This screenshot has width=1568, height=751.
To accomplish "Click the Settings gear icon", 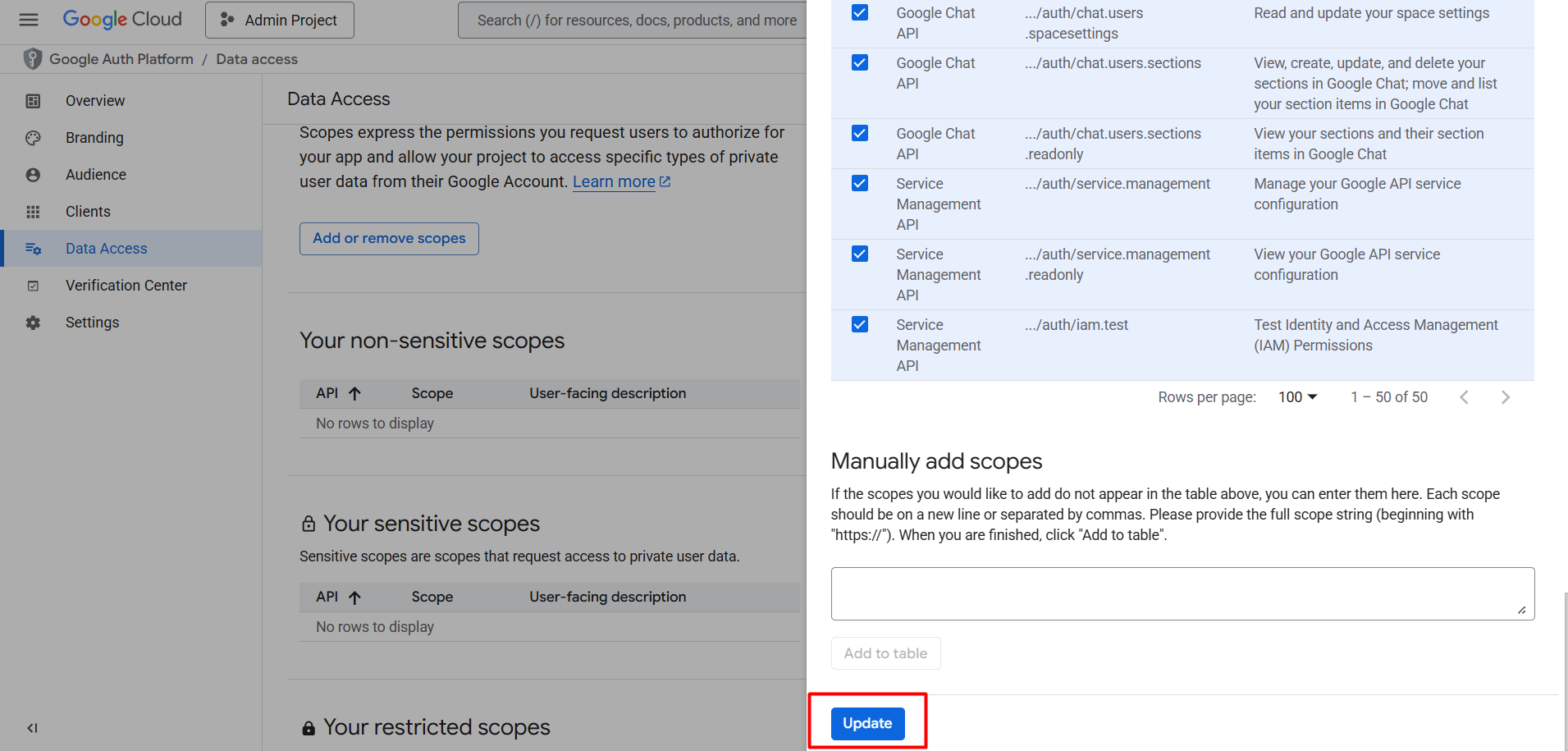I will pyautogui.click(x=33, y=323).
